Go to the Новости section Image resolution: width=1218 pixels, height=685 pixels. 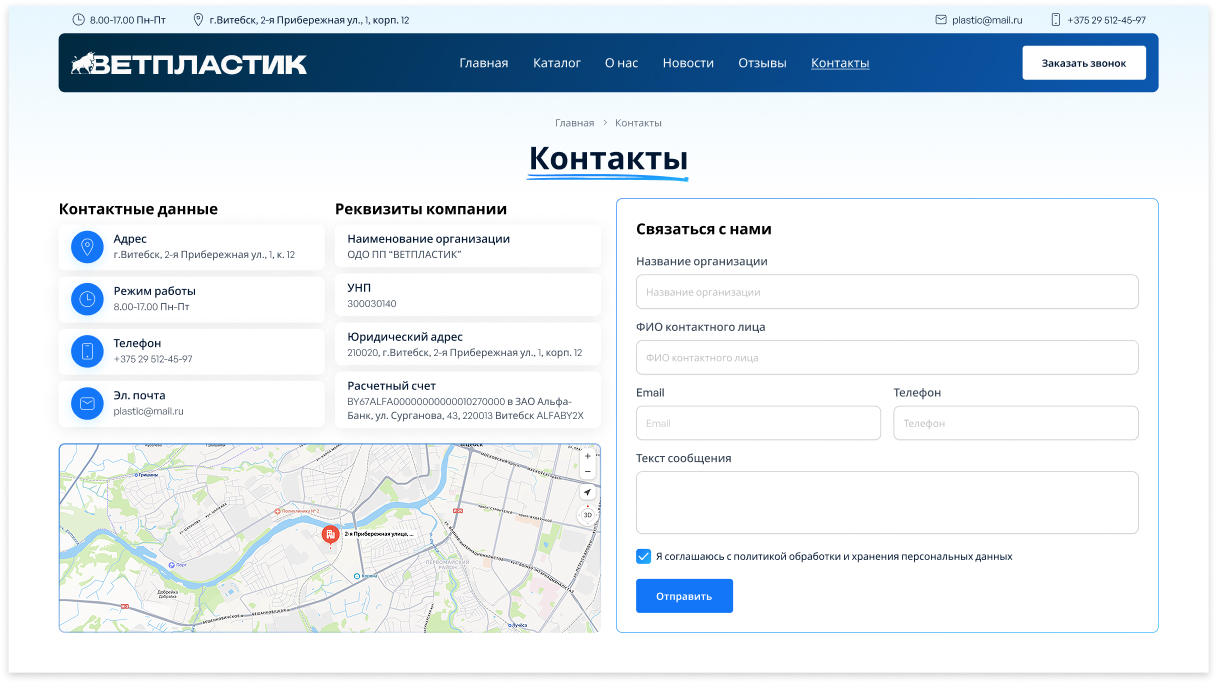(688, 62)
